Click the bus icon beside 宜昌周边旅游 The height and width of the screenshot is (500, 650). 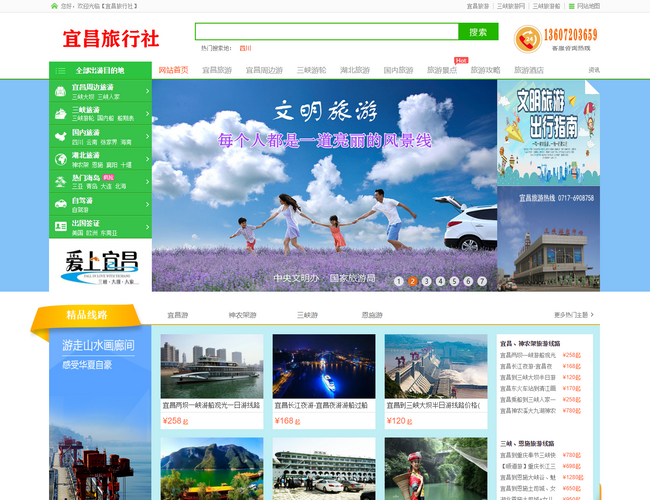click(x=60, y=91)
